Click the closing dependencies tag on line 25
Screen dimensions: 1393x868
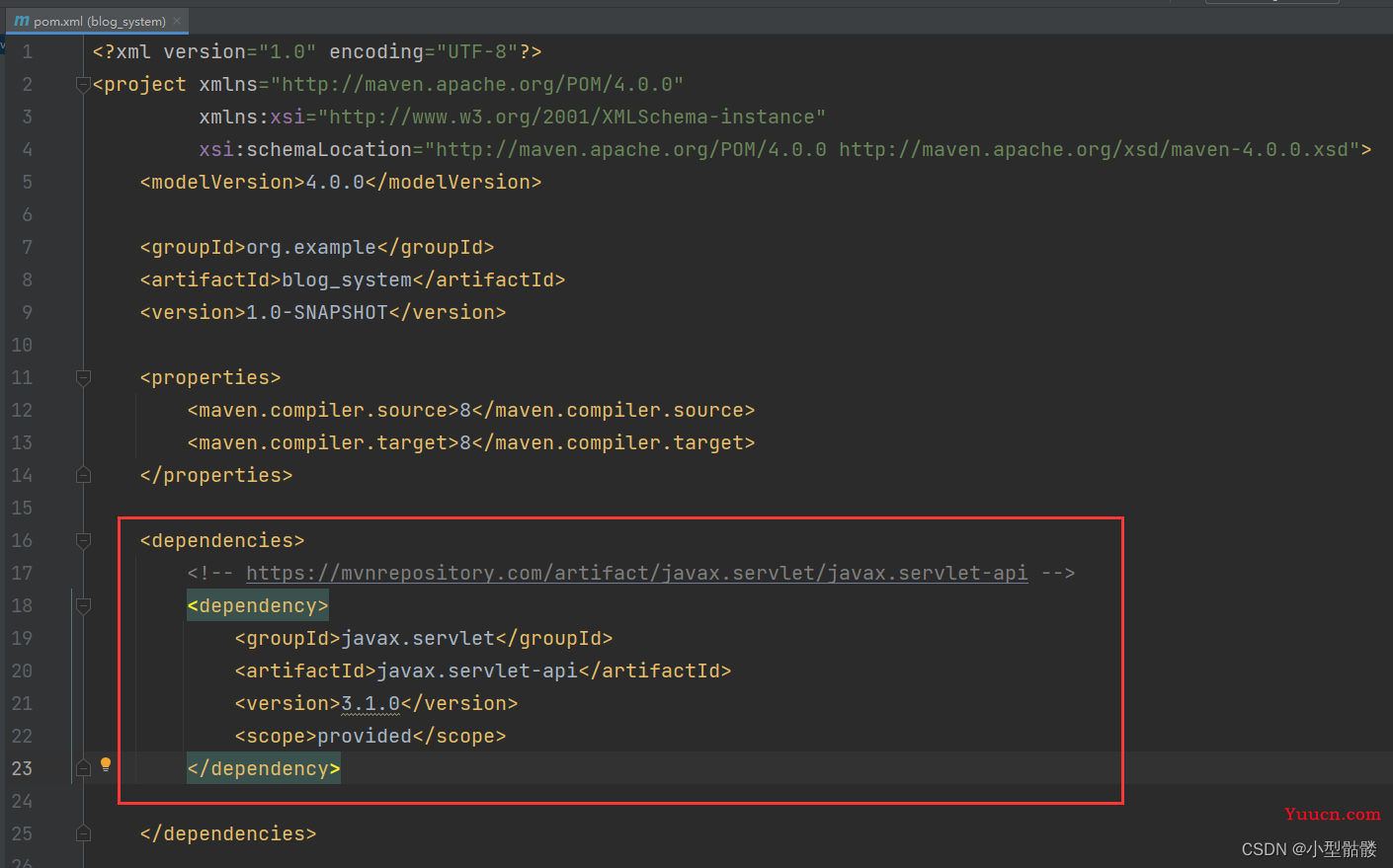[228, 833]
